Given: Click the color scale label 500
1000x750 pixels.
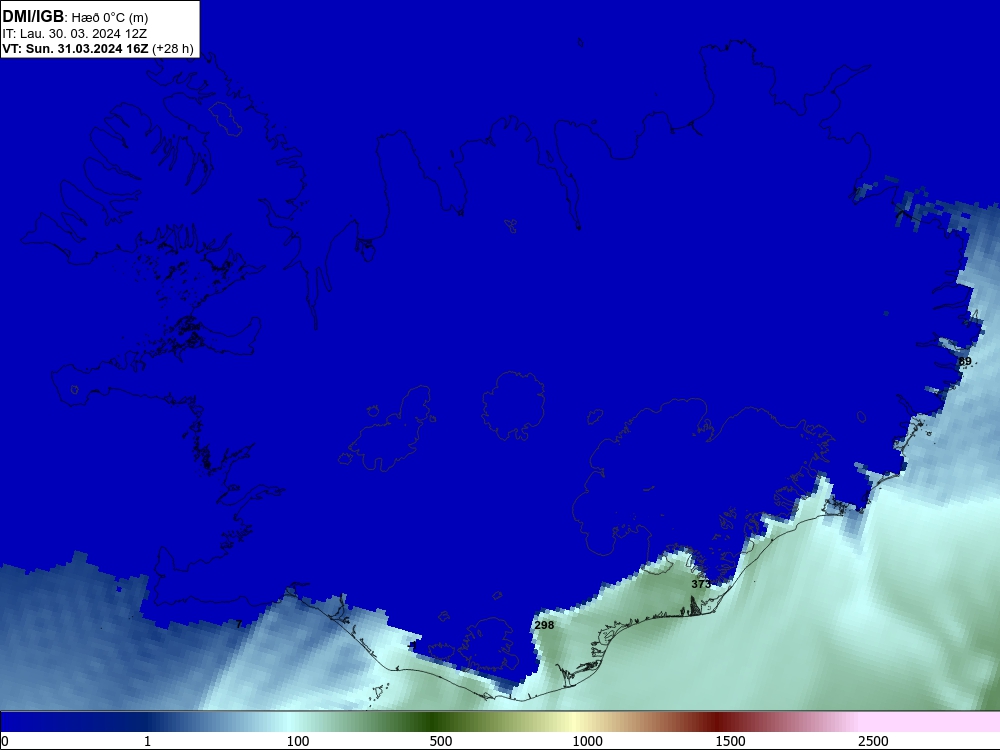Looking at the screenshot, I should tap(441, 741).
